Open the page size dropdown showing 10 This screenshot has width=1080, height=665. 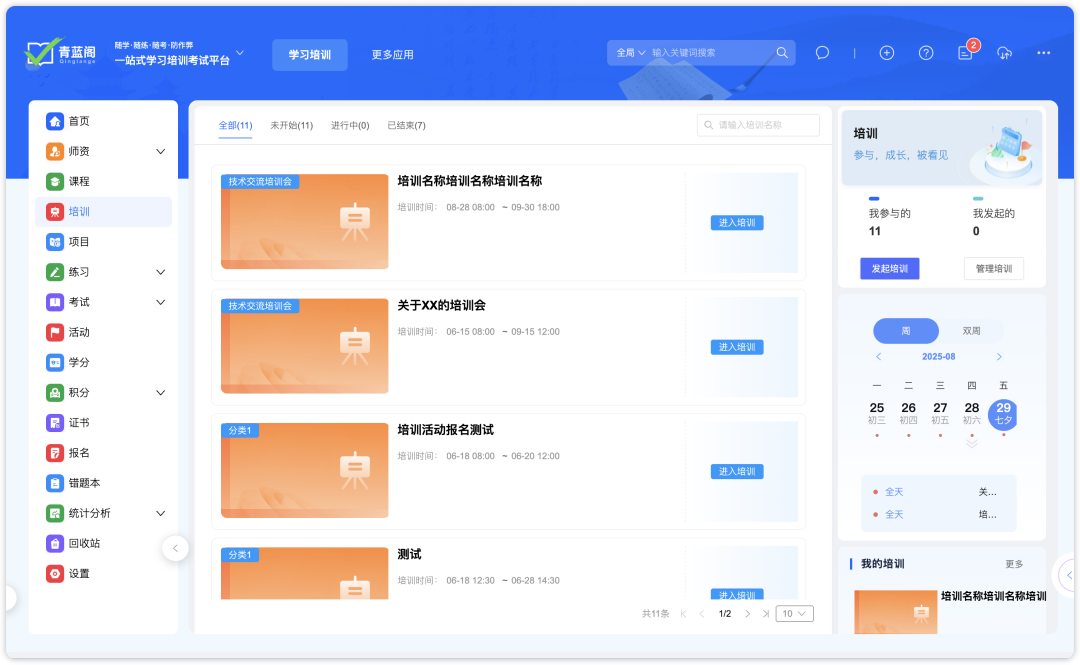[794, 613]
